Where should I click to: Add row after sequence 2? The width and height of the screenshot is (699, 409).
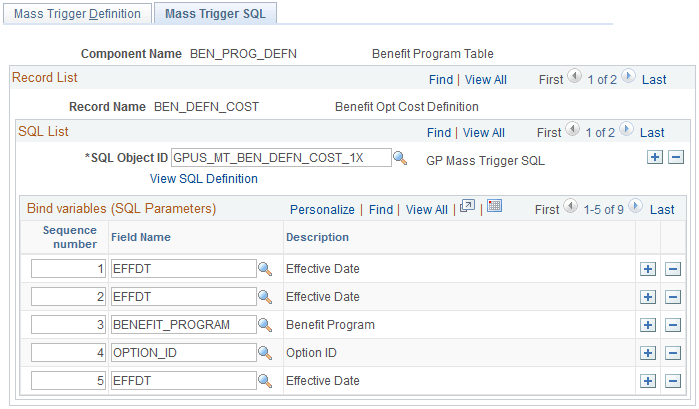(648, 297)
